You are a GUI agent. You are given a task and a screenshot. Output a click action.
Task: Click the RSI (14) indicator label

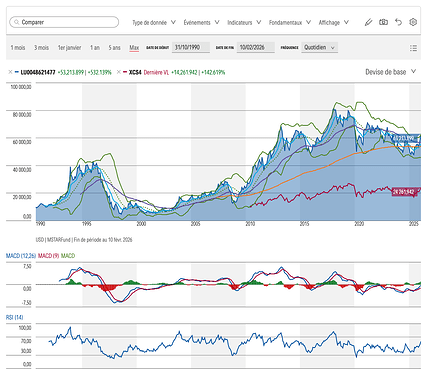coord(15,317)
